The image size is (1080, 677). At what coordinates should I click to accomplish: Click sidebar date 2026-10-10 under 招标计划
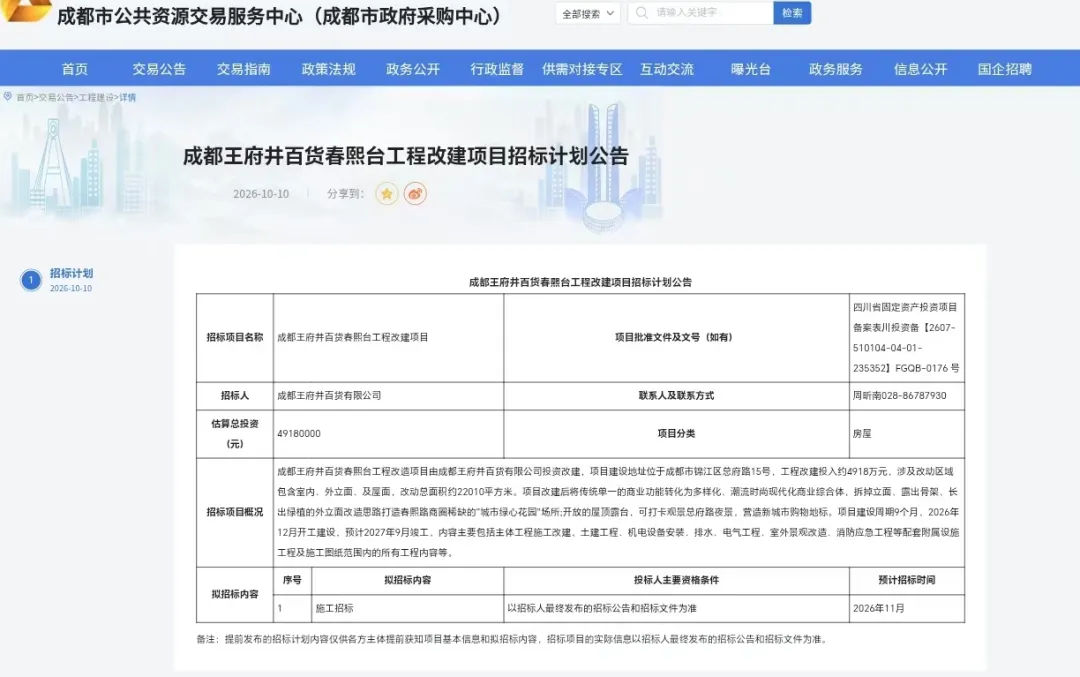[x=70, y=289]
